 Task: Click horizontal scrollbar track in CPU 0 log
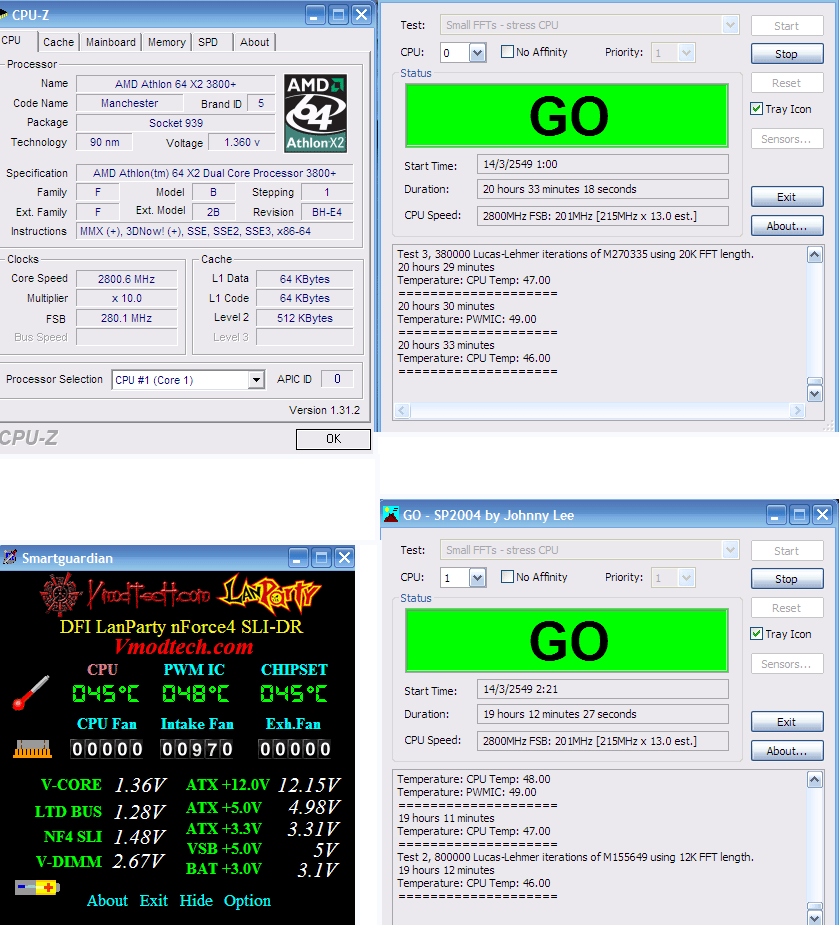tap(599, 411)
